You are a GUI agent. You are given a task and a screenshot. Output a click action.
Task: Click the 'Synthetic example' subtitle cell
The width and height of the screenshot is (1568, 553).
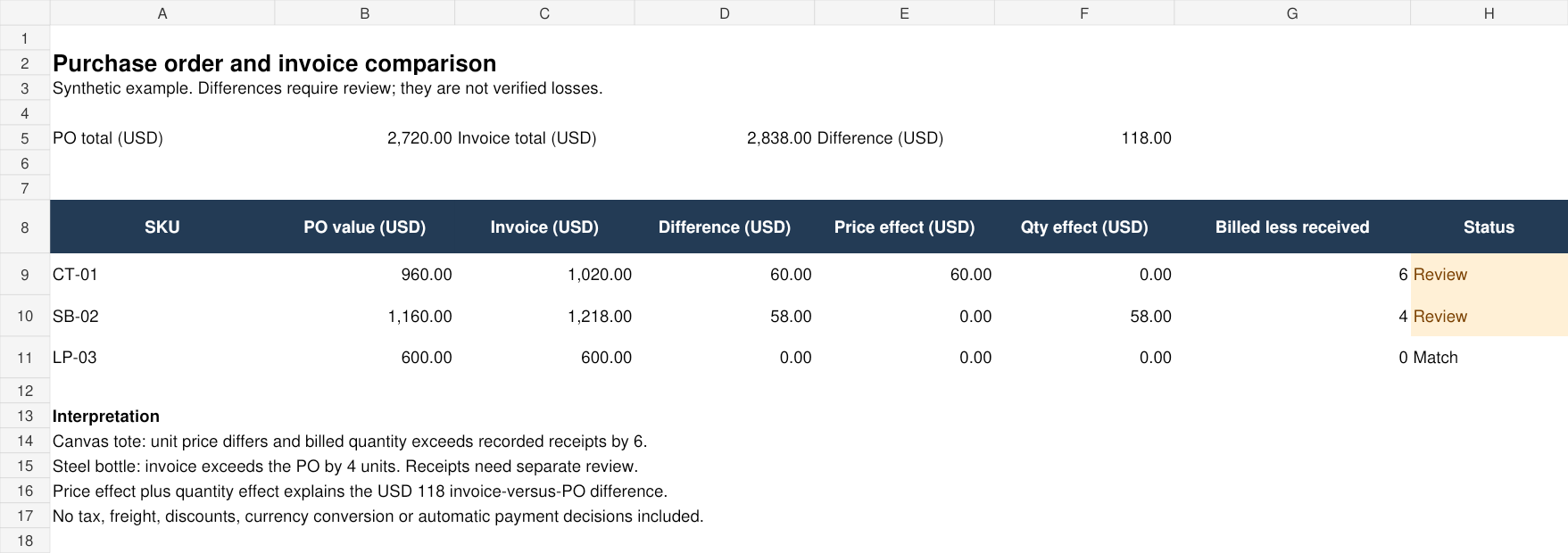point(328,88)
